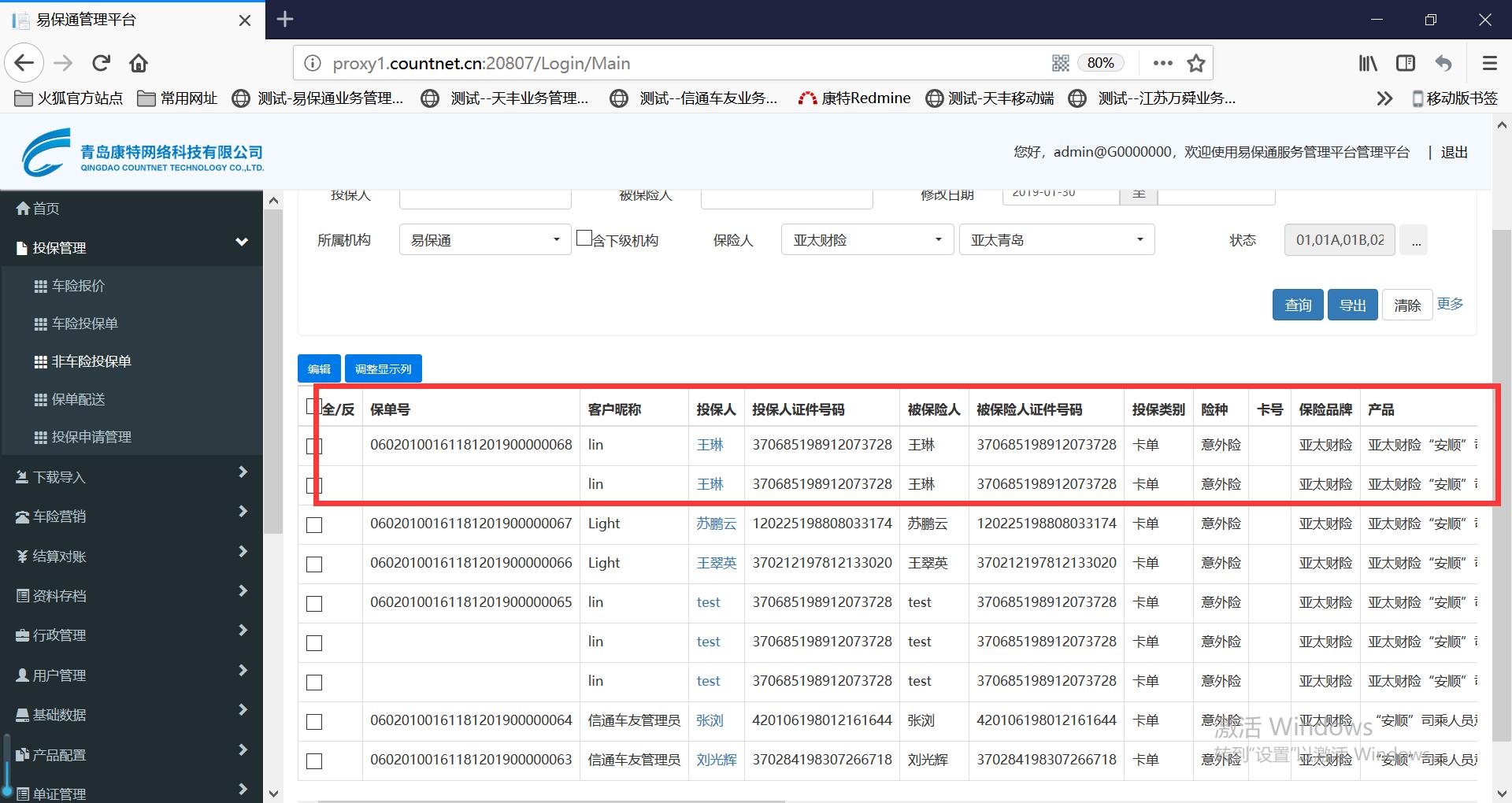The height and width of the screenshot is (803, 1512).
Task: Click the 王翠英 policyholder link
Action: click(716, 563)
